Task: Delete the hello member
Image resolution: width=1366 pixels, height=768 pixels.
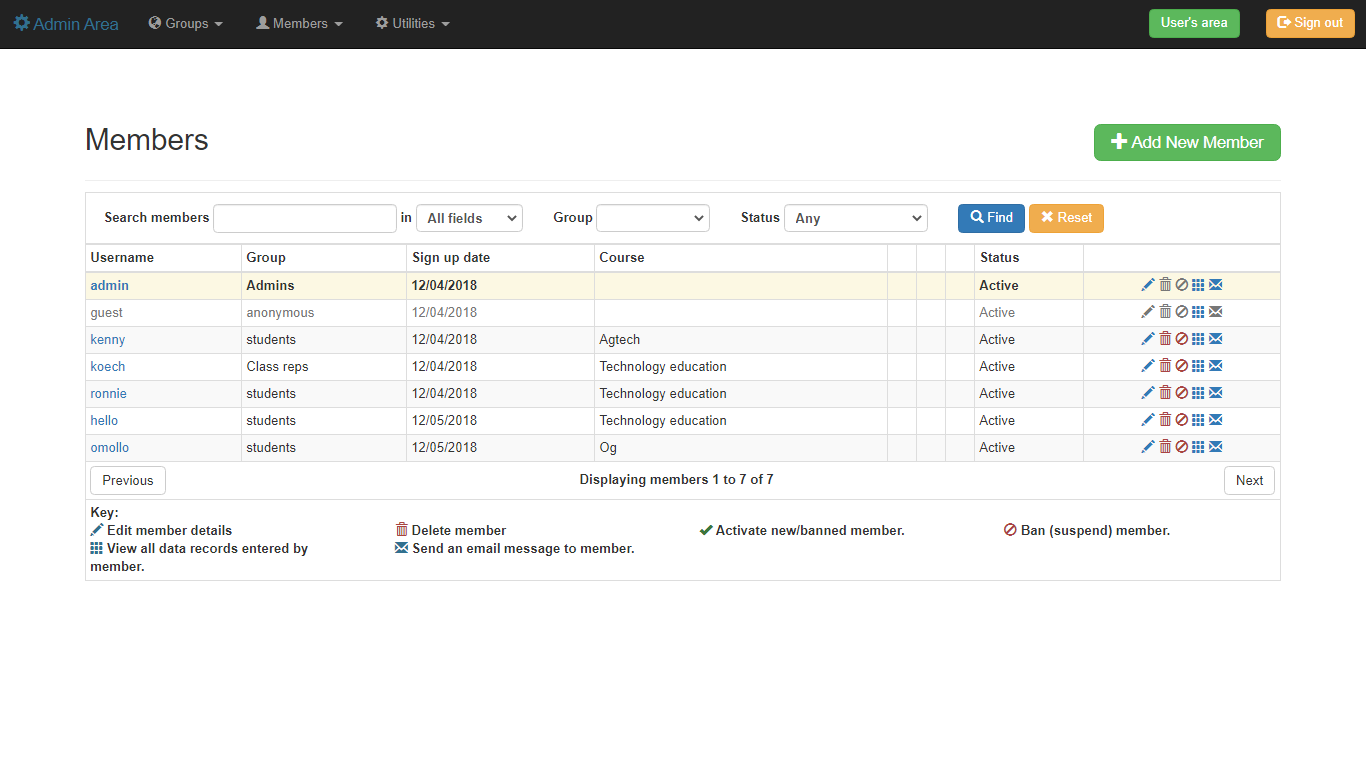Action: (x=1165, y=419)
